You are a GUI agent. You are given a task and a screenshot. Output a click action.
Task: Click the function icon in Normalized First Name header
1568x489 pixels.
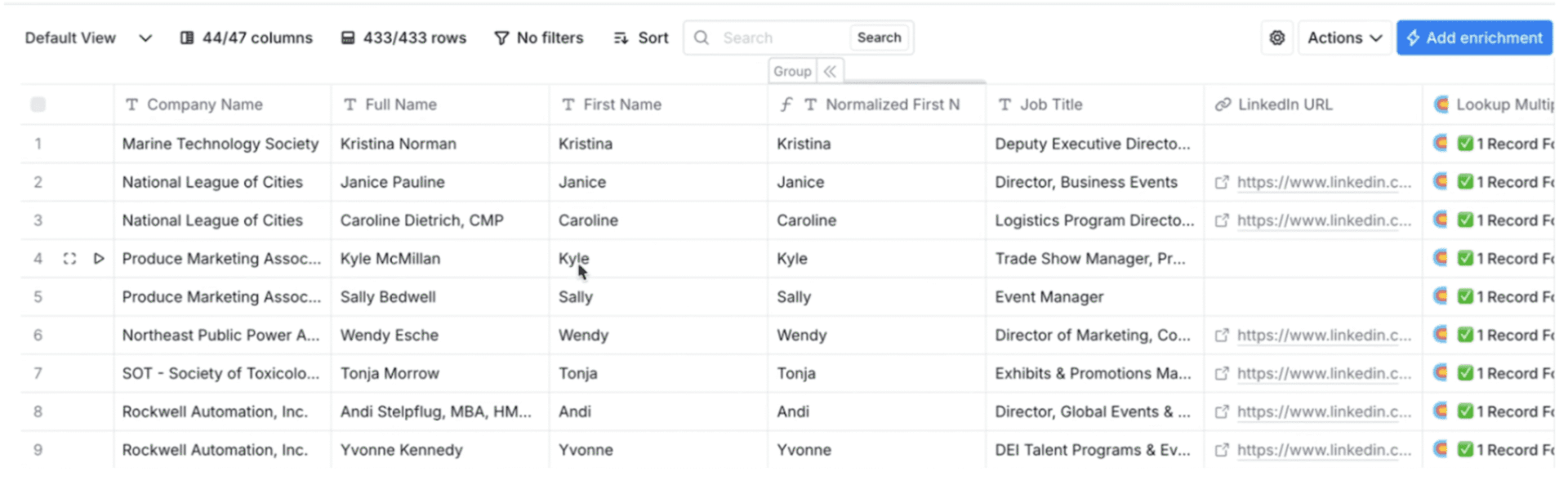786,104
